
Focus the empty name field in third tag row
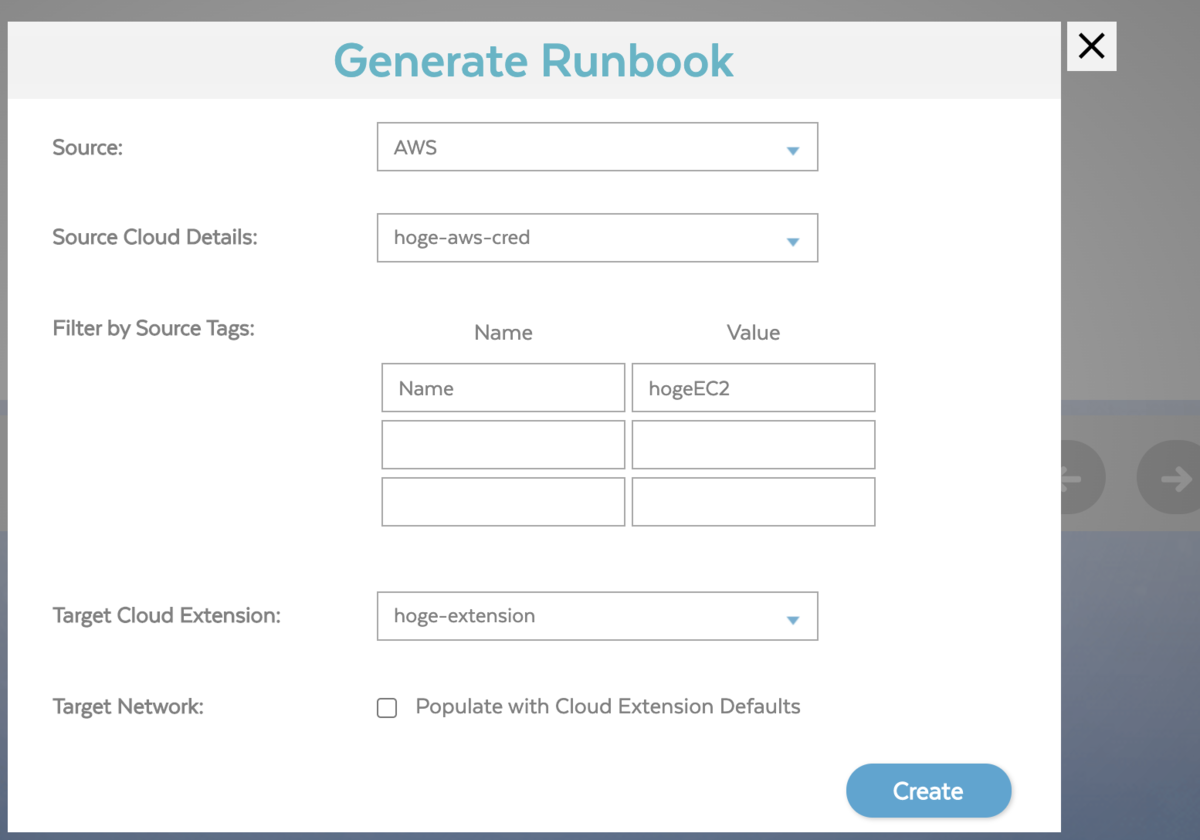coord(503,502)
